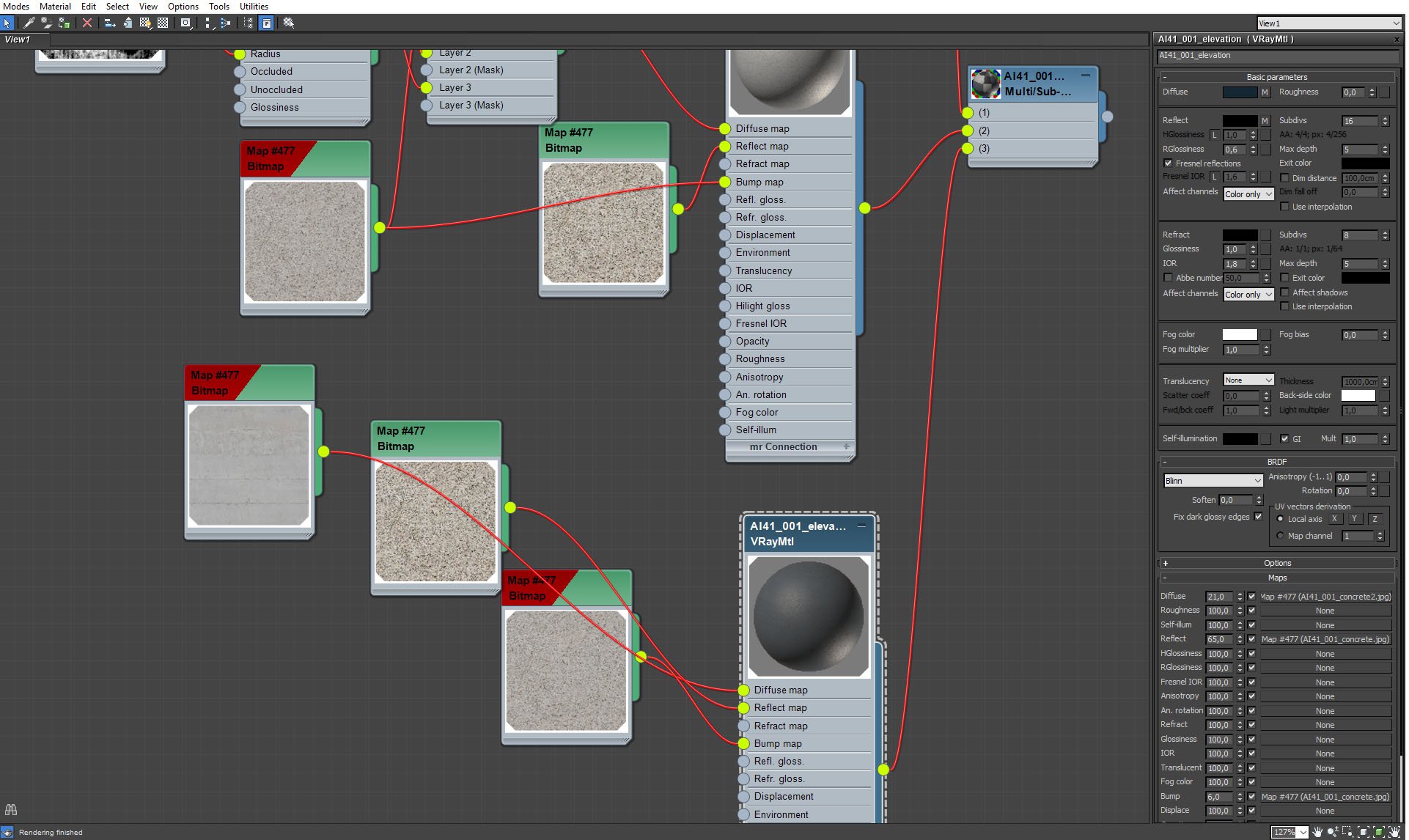Image resolution: width=1409 pixels, height=840 pixels.
Task: Click Put Material to Scene icon
Action: pos(46,23)
